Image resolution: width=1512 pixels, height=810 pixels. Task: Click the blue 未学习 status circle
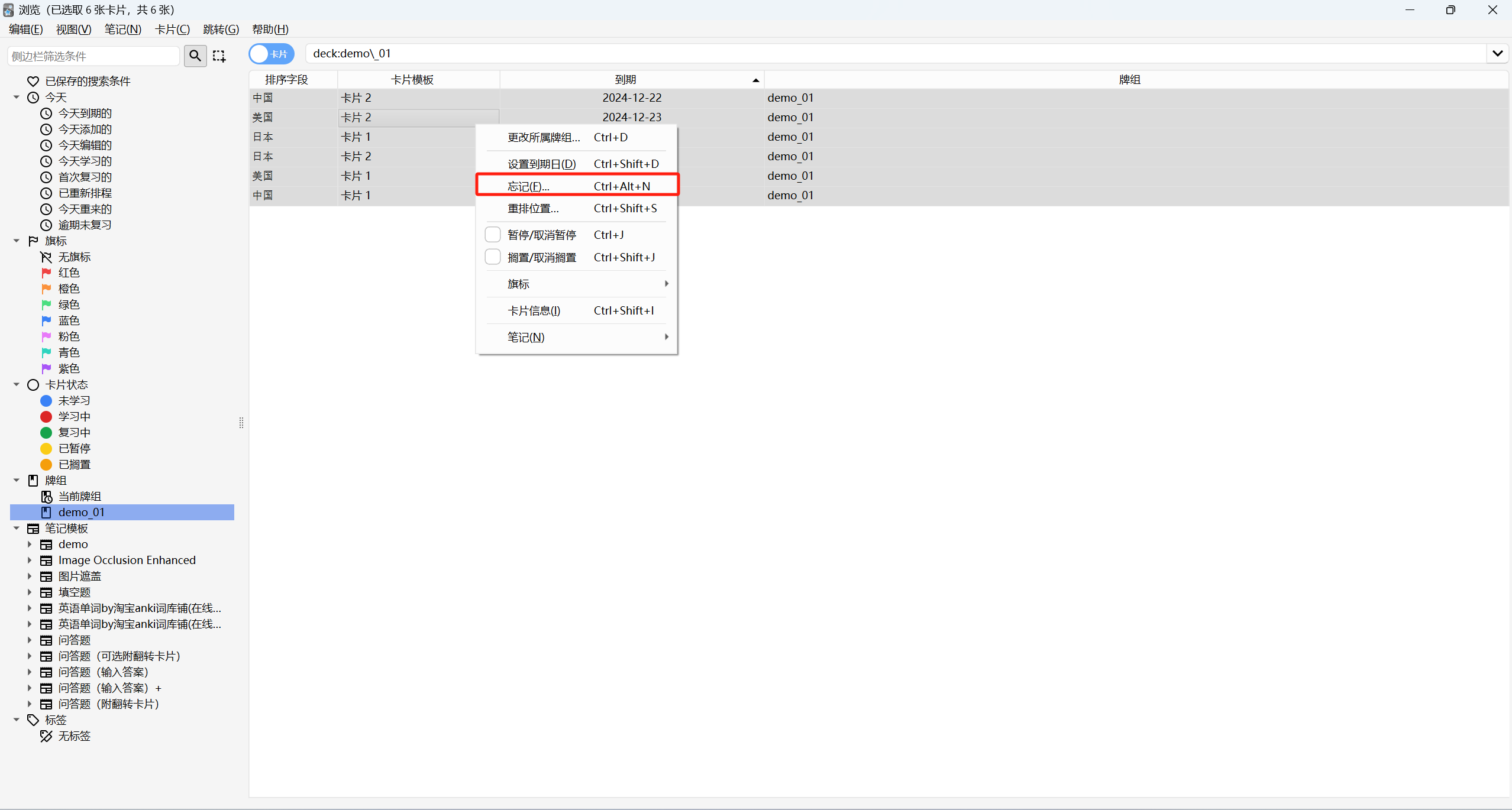(46, 401)
